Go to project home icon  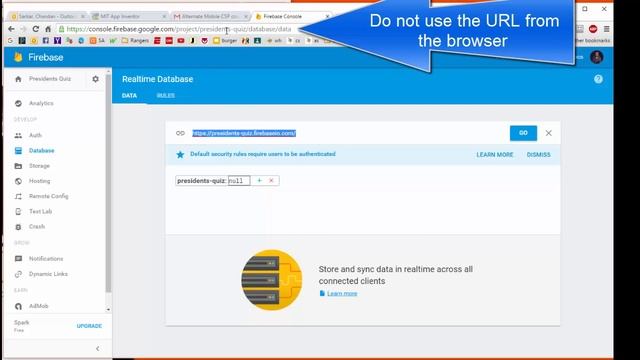pyautogui.click(x=18, y=79)
